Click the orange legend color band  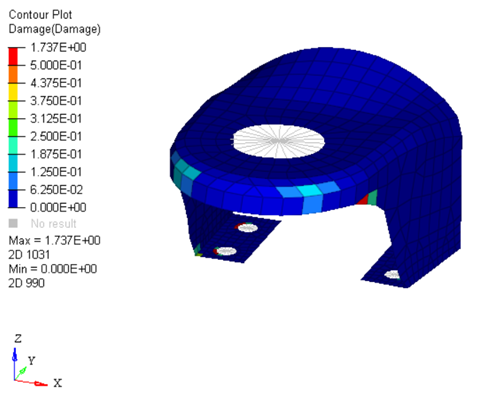coord(13,74)
